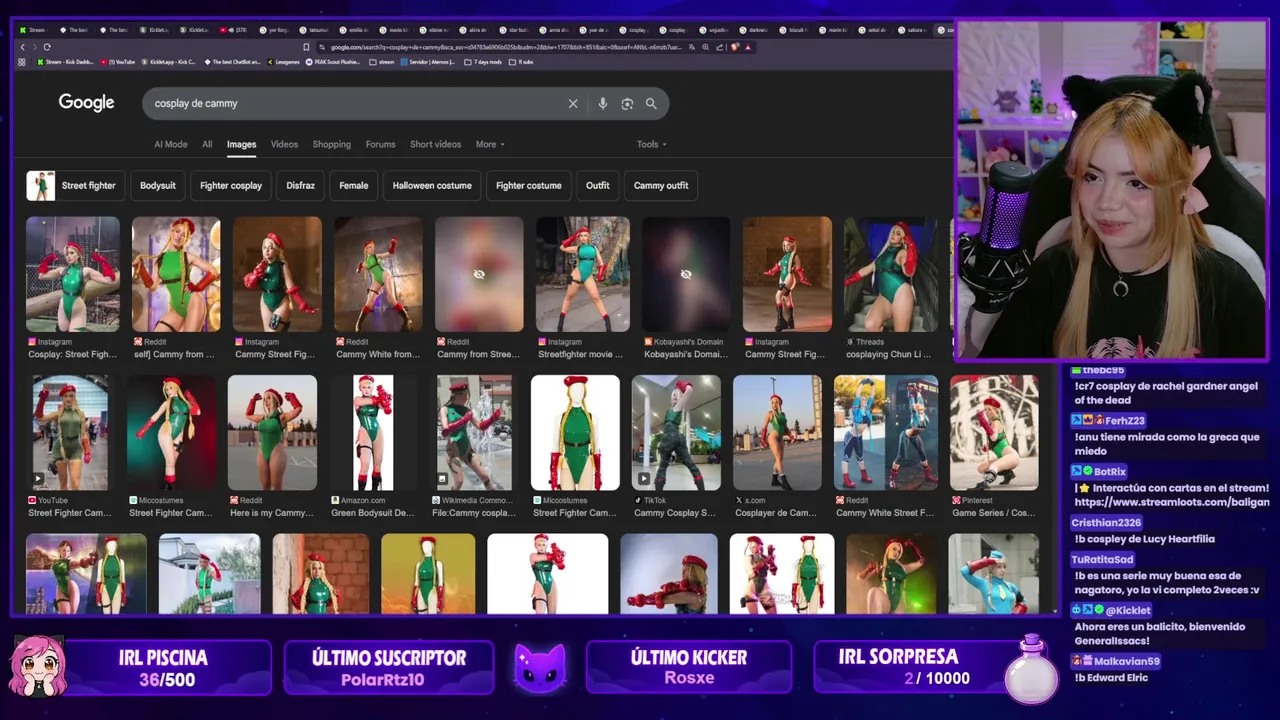The height and width of the screenshot is (720, 1280).
Task: Open the streamloots.com link in chat
Action: click(1172, 502)
